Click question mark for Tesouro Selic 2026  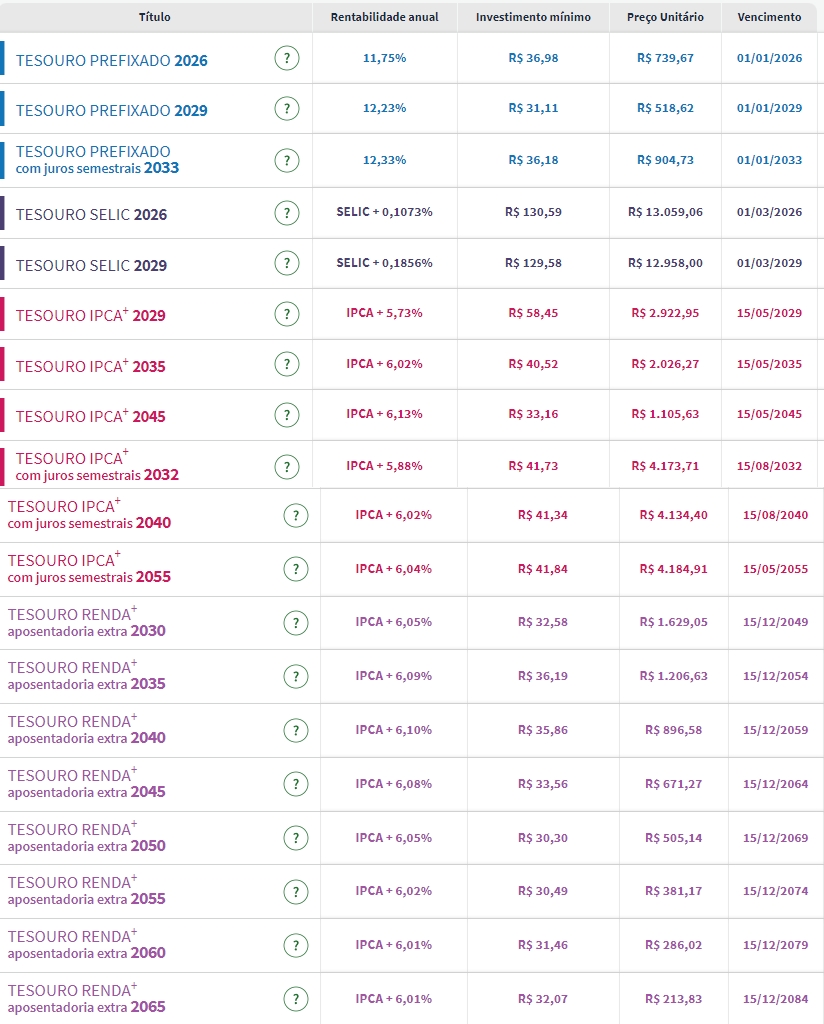coord(287,213)
